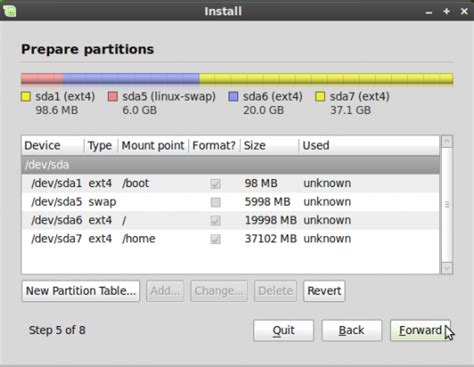The width and height of the screenshot is (474, 367).
Task: Click red sda5 linux-swap legend swatch
Action: (x=113, y=97)
